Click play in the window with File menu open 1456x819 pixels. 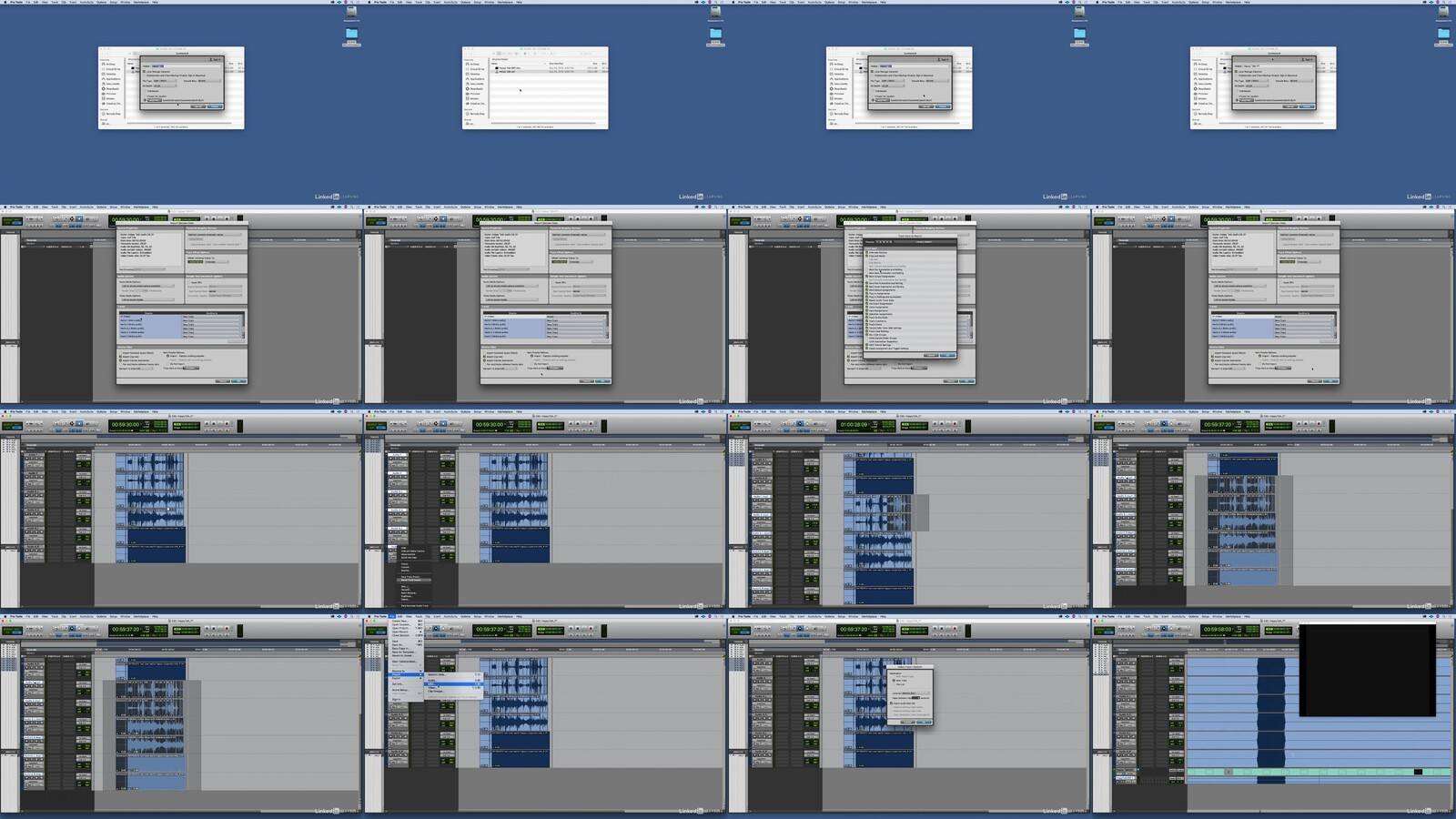[578, 629]
